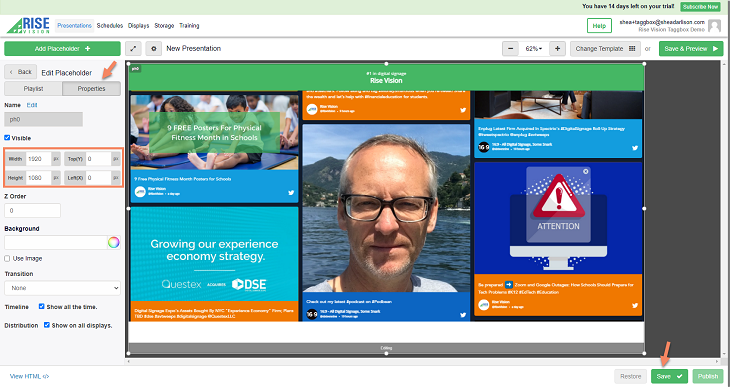Open presentation settings gear icon
Image resolution: width=730 pixels, height=387 pixels.
(154, 48)
